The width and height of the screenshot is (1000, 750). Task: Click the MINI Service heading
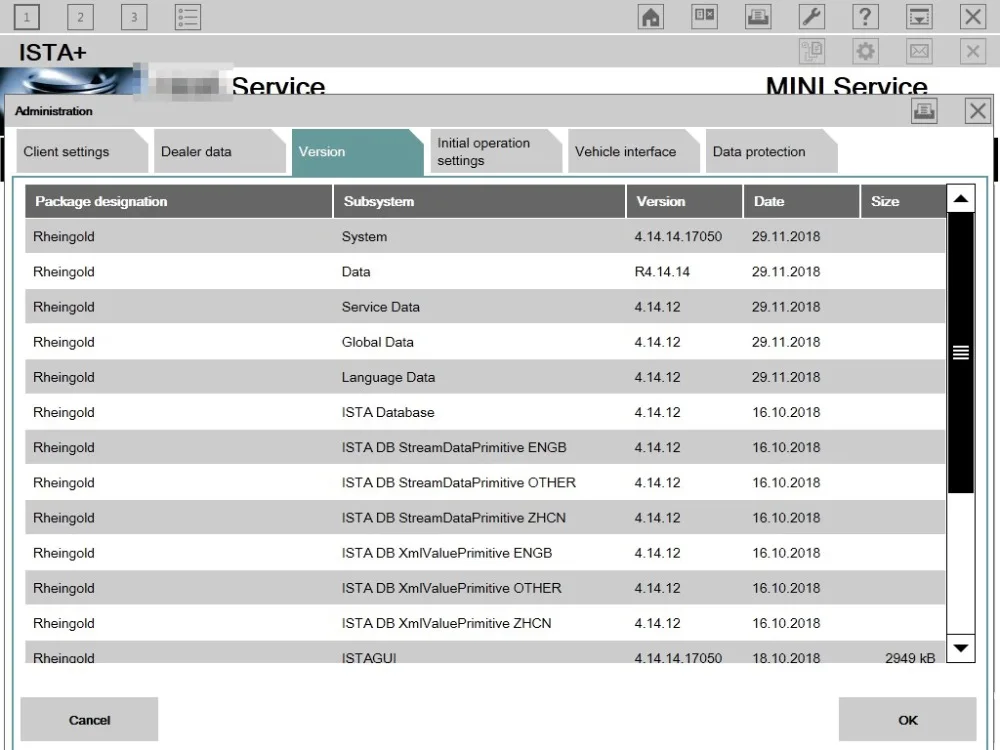click(846, 85)
